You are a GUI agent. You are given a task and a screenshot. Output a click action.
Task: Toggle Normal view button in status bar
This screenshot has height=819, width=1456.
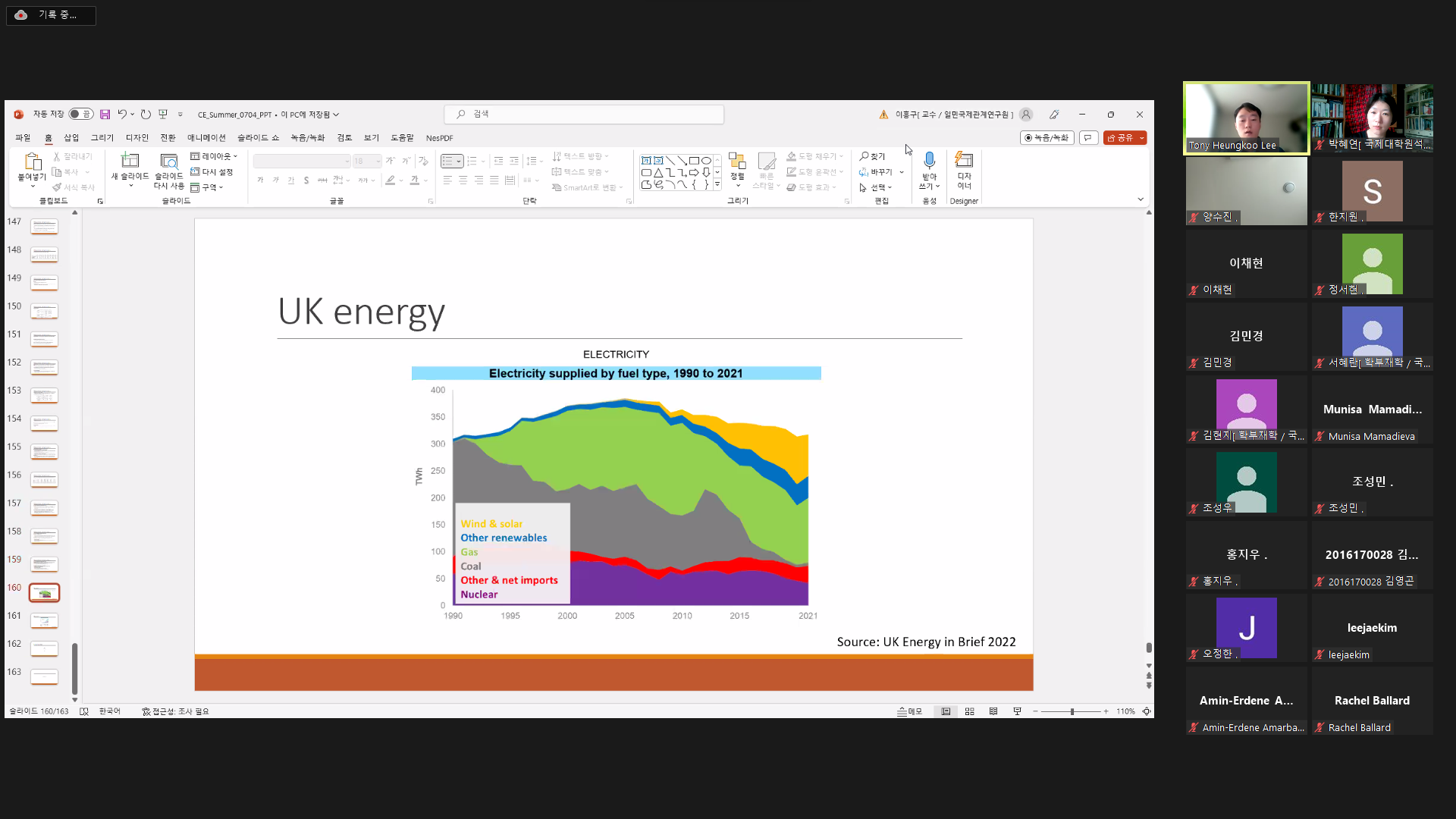point(946,711)
